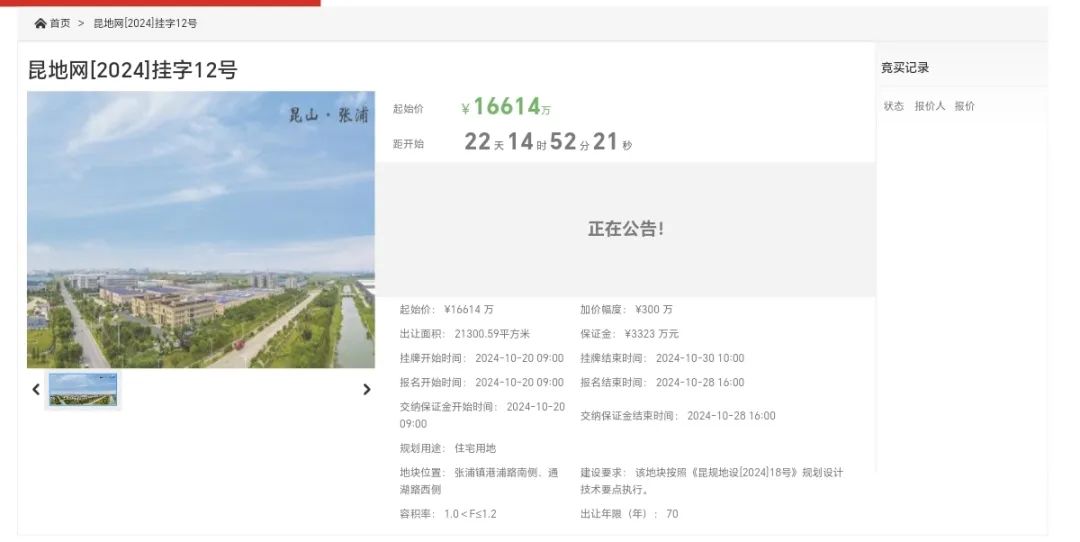Image resolution: width=1080 pixels, height=542 pixels.
Task: Click the 报价人 column header
Action: [929, 106]
